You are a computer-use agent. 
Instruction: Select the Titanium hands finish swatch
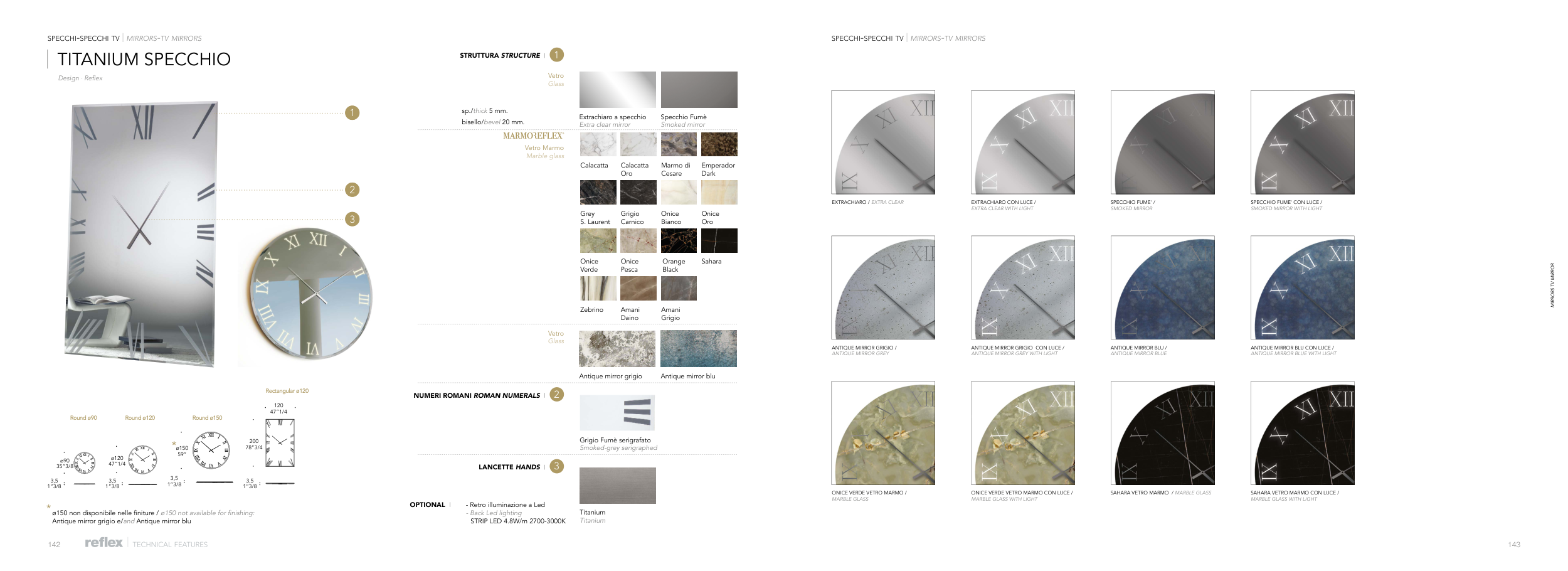pyautogui.click(x=617, y=486)
